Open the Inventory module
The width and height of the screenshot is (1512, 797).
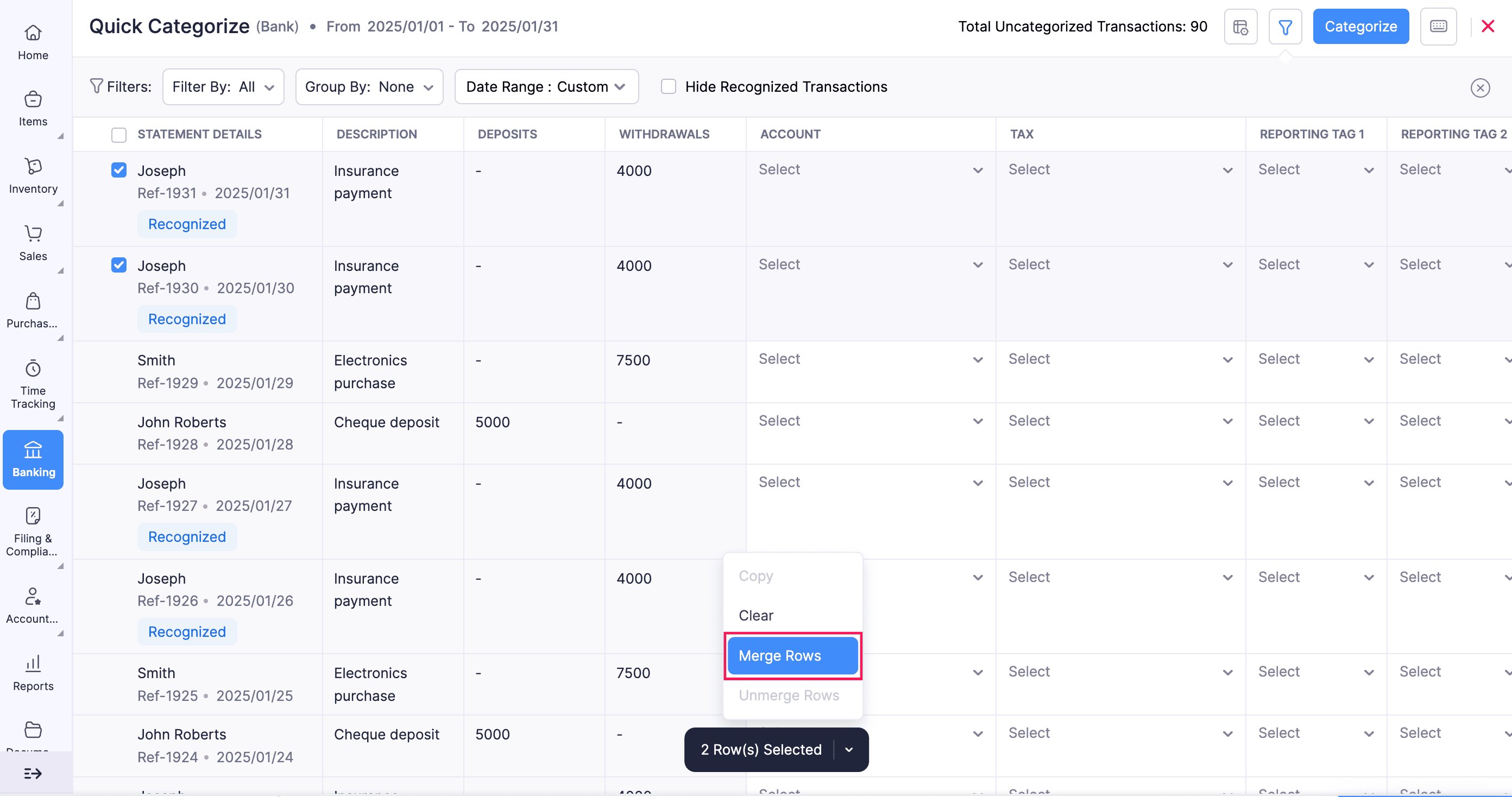coord(33,176)
